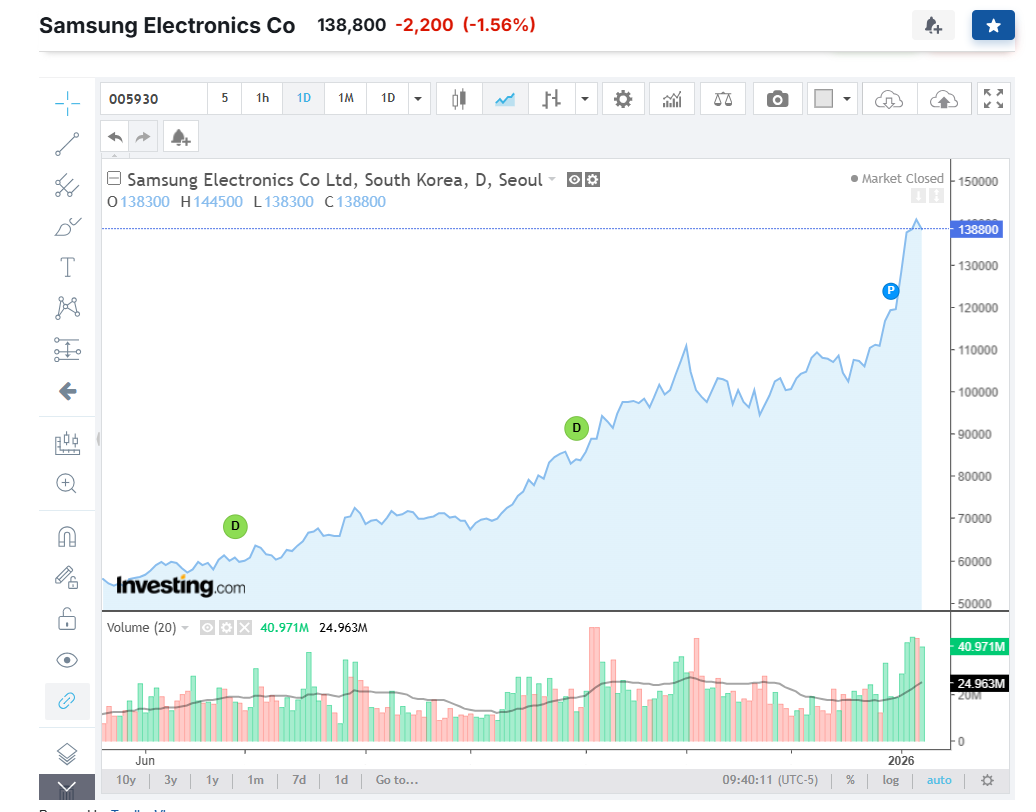Screen dimensions: 1036x812
Task: Click the back arrow in left toolbar
Action: coord(67,391)
